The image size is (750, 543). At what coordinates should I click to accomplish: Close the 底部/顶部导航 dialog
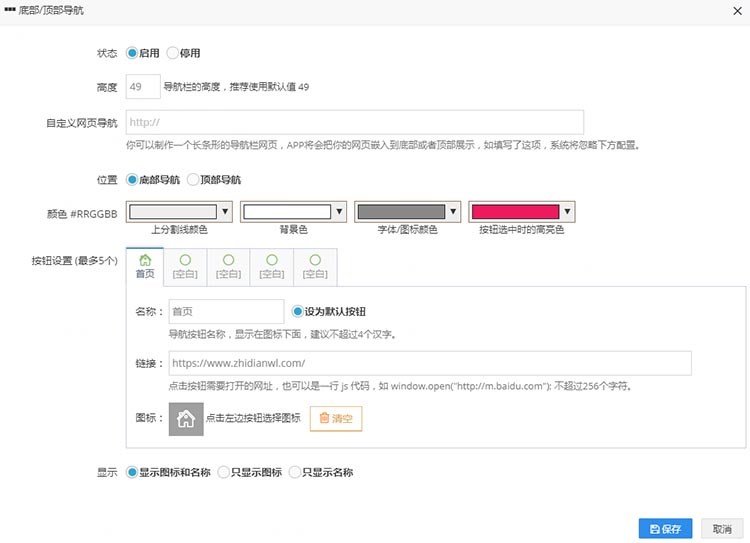738,11
